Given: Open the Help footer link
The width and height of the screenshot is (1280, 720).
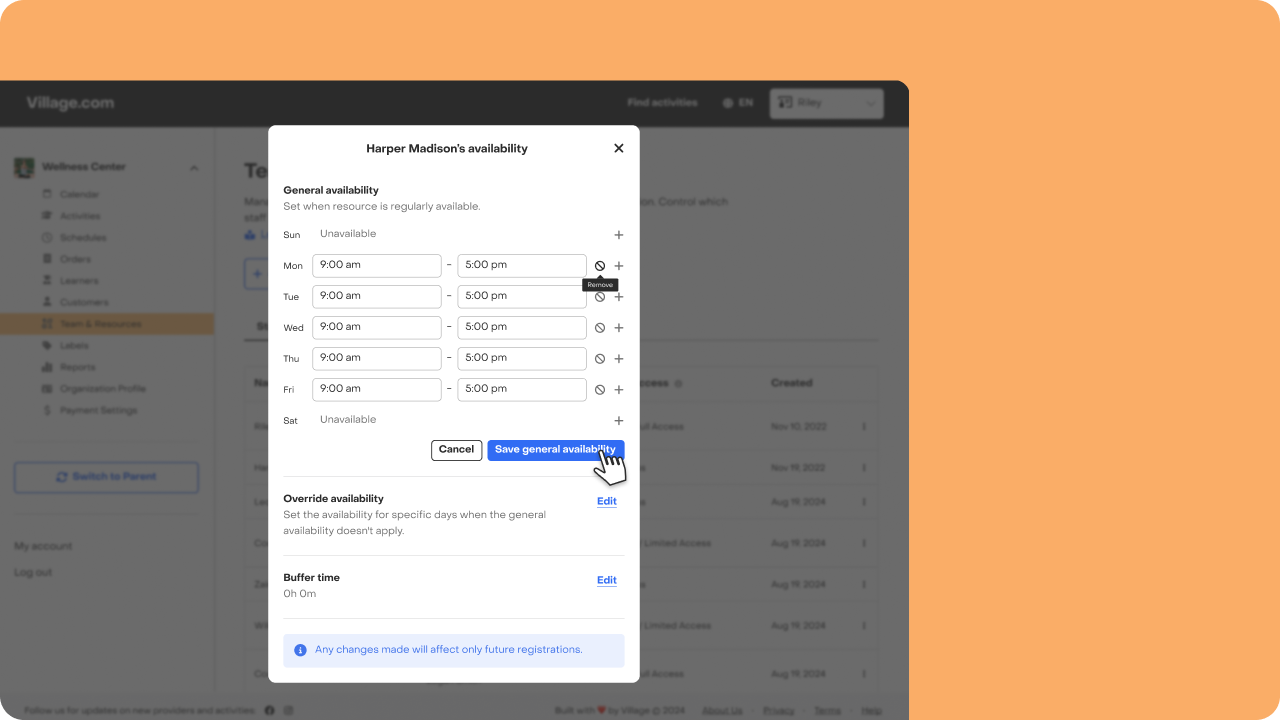Looking at the screenshot, I should pos(872,711).
